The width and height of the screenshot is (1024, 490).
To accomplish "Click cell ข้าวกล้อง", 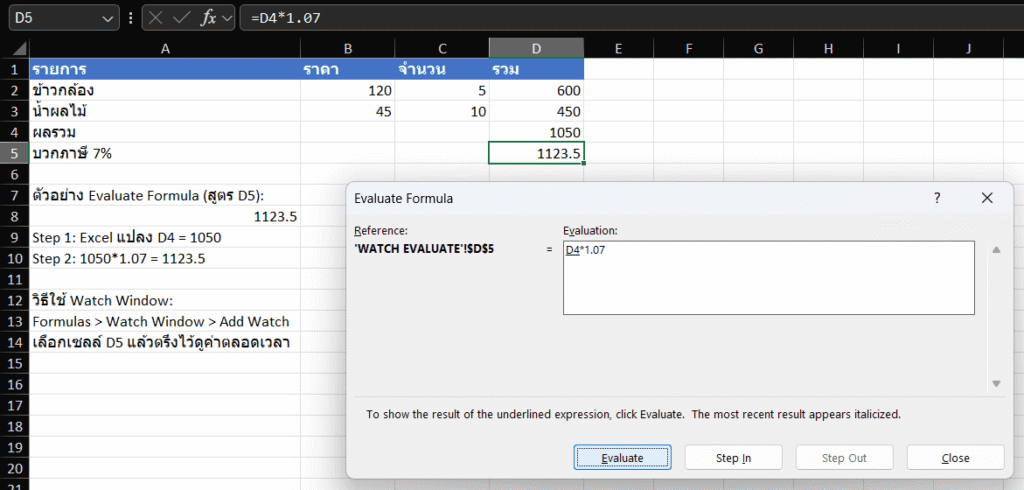I will pyautogui.click(x=165, y=90).
